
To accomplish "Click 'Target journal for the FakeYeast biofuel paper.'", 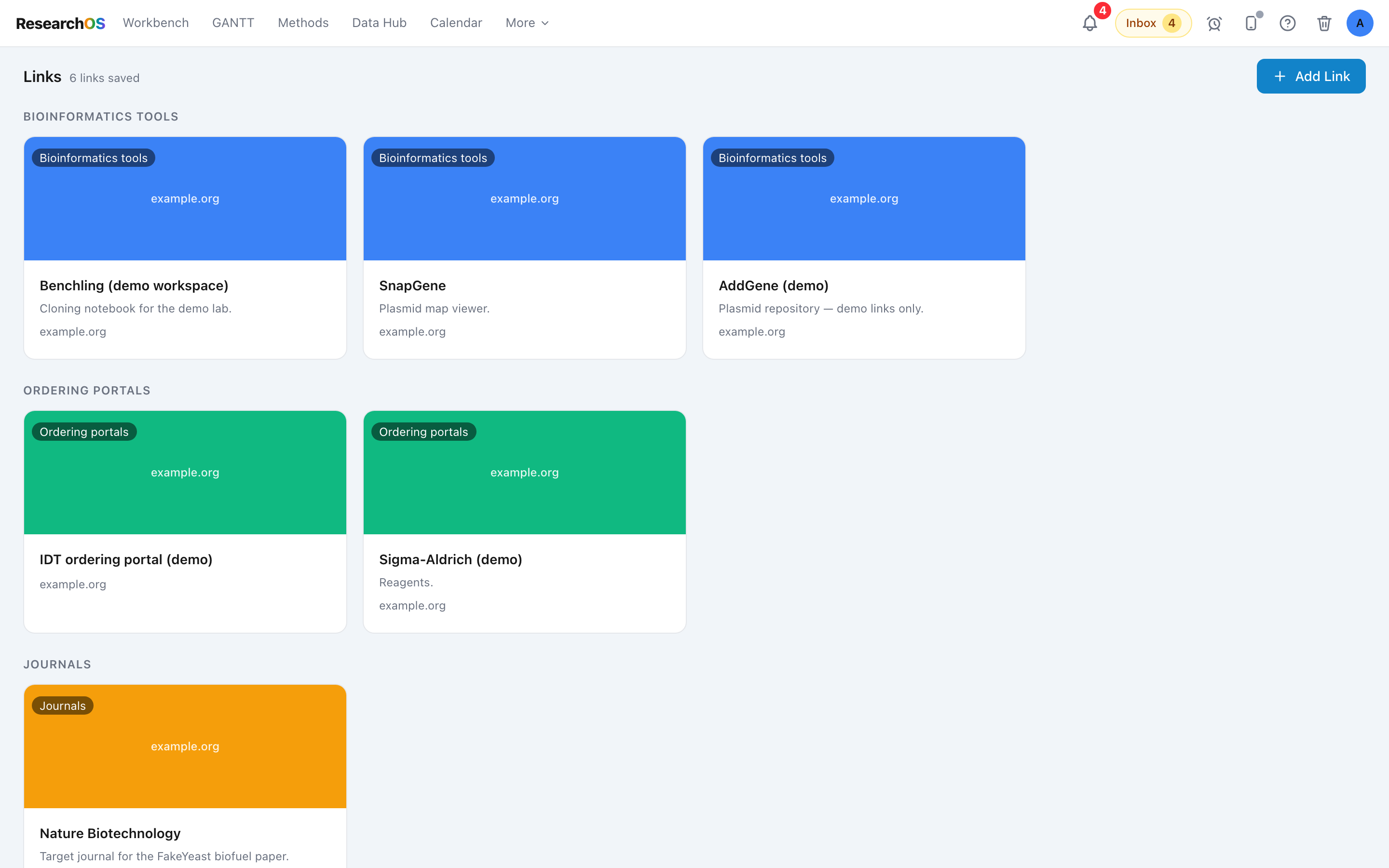I will (164, 856).
